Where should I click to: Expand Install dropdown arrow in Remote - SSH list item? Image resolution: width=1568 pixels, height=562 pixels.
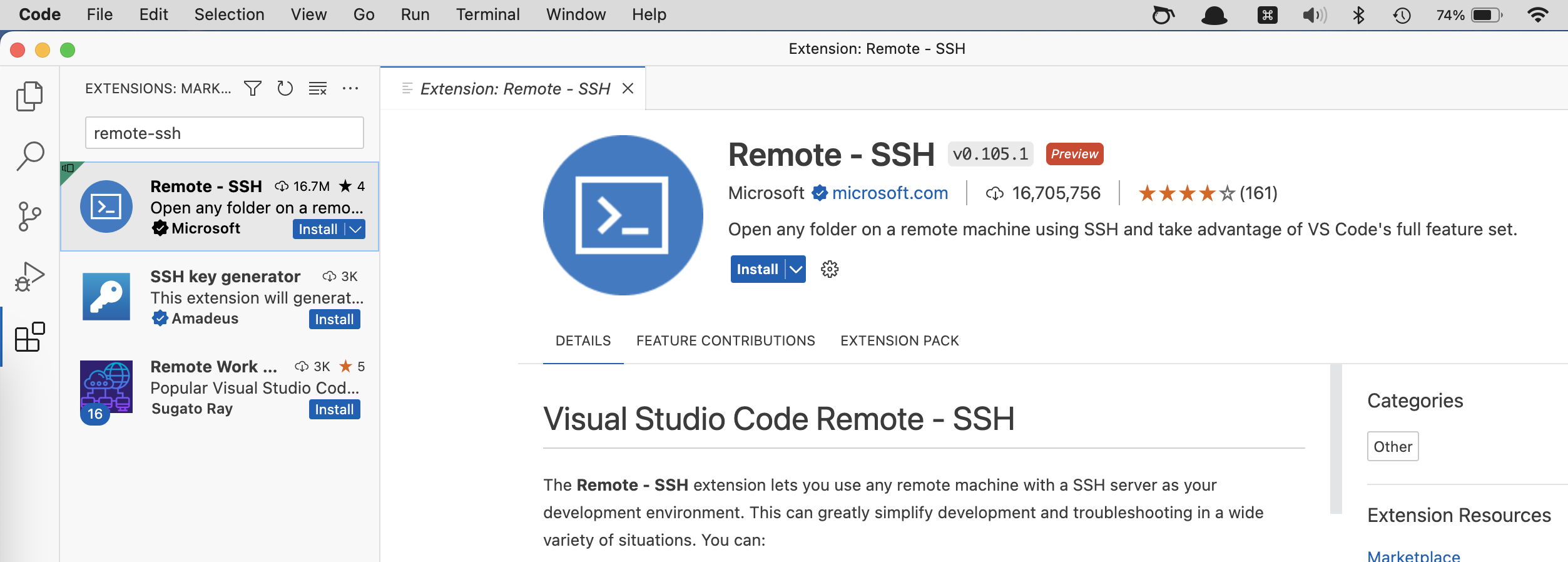pos(355,229)
